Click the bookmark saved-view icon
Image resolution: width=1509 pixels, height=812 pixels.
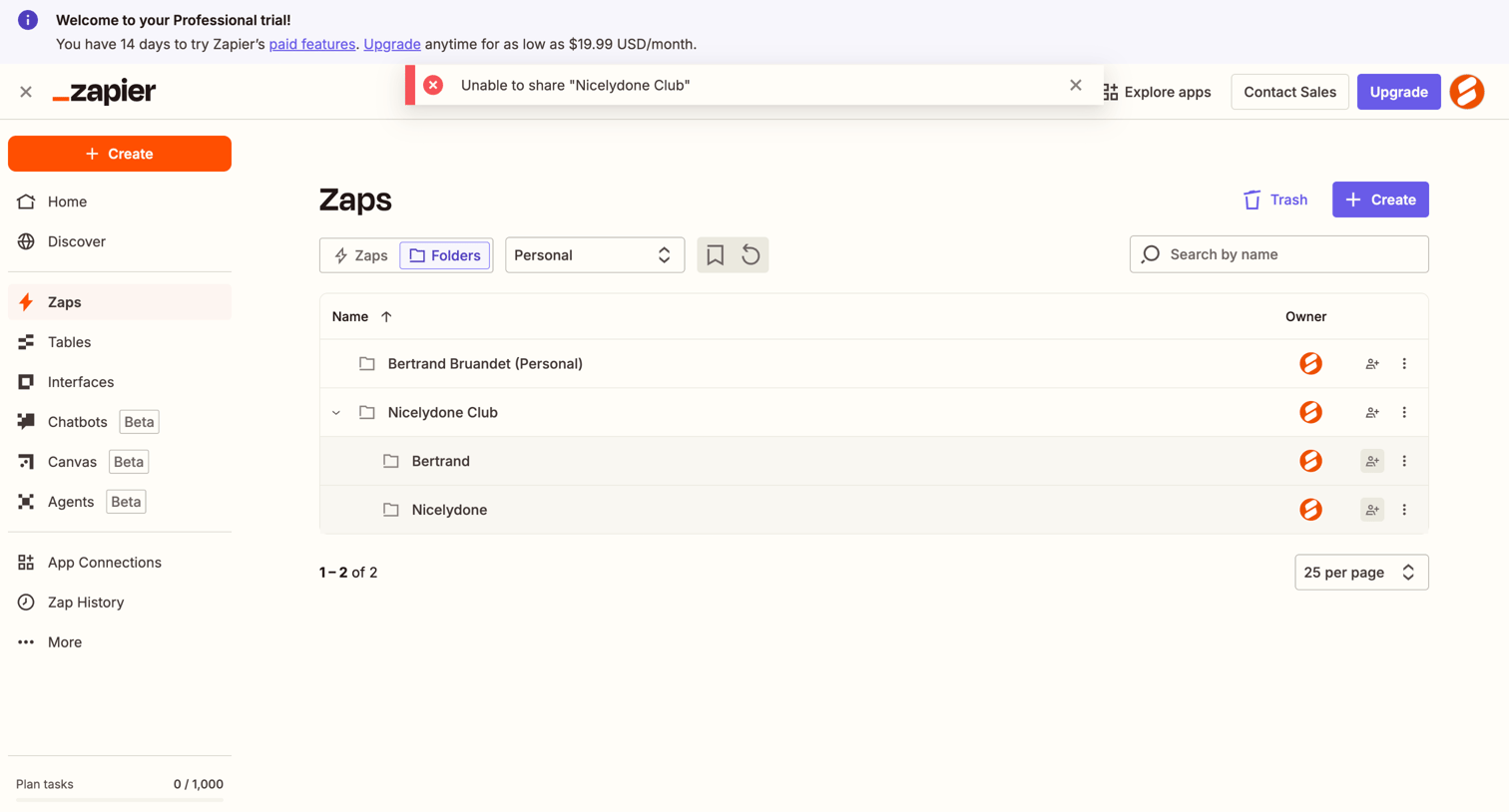(x=715, y=255)
